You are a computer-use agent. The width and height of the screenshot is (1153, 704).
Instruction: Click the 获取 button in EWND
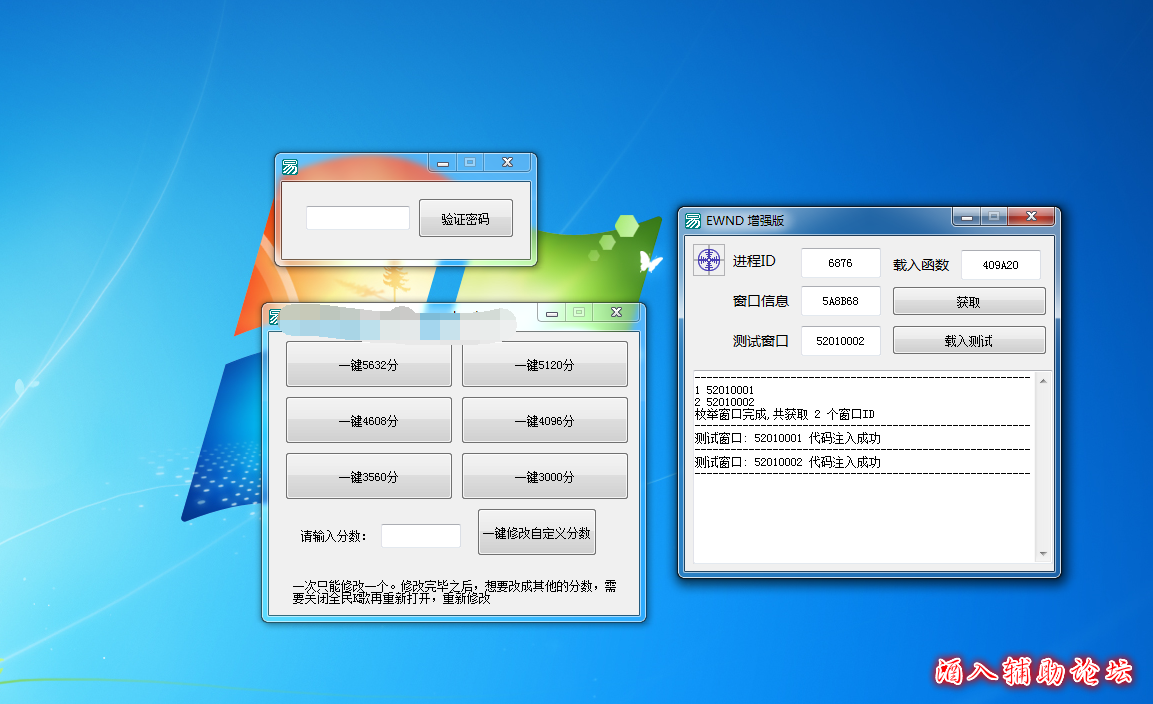tap(968, 302)
